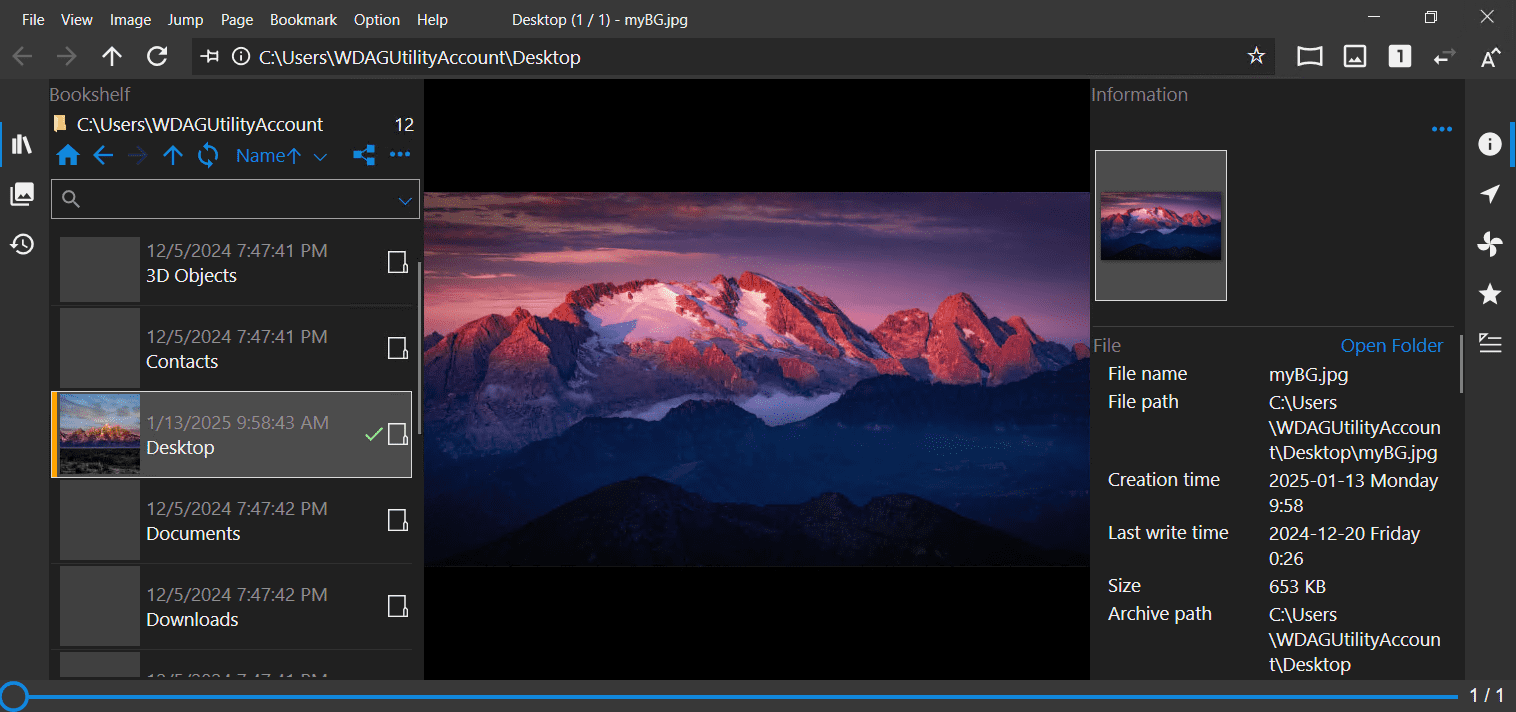Sync the bookshelf with the circular arrows icon

208,155
